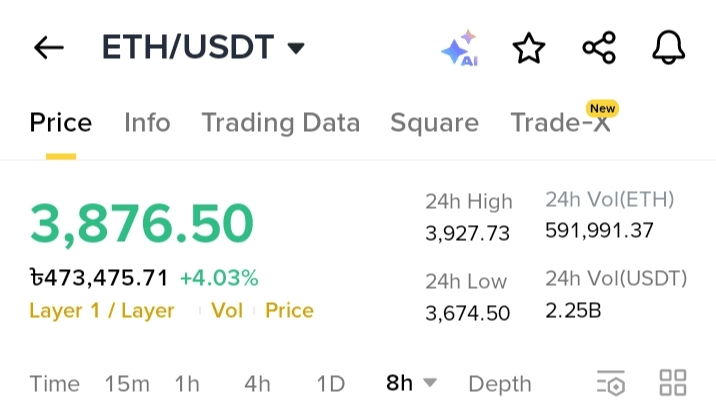Image resolution: width=716 pixels, height=404 pixels.
Task: Tap the back arrow icon
Action: 49,47
